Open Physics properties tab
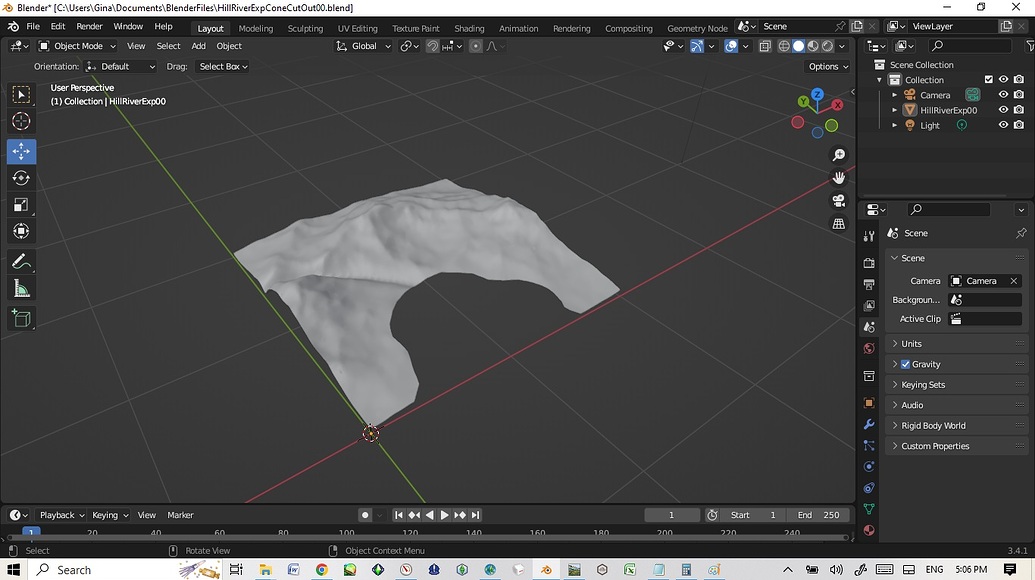 (x=869, y=467)
